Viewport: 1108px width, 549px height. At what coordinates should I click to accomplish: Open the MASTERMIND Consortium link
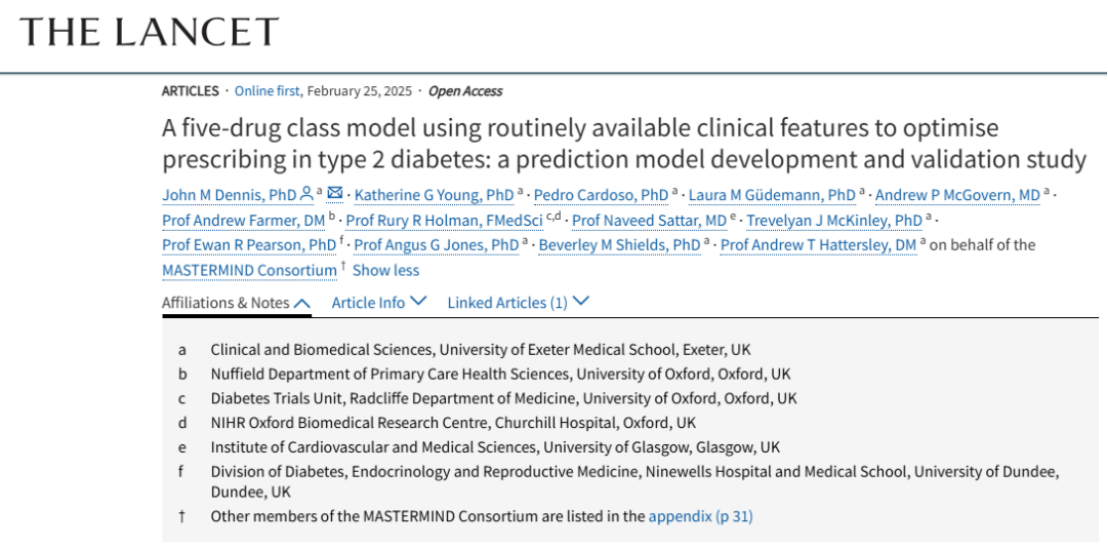pos(249,271)
